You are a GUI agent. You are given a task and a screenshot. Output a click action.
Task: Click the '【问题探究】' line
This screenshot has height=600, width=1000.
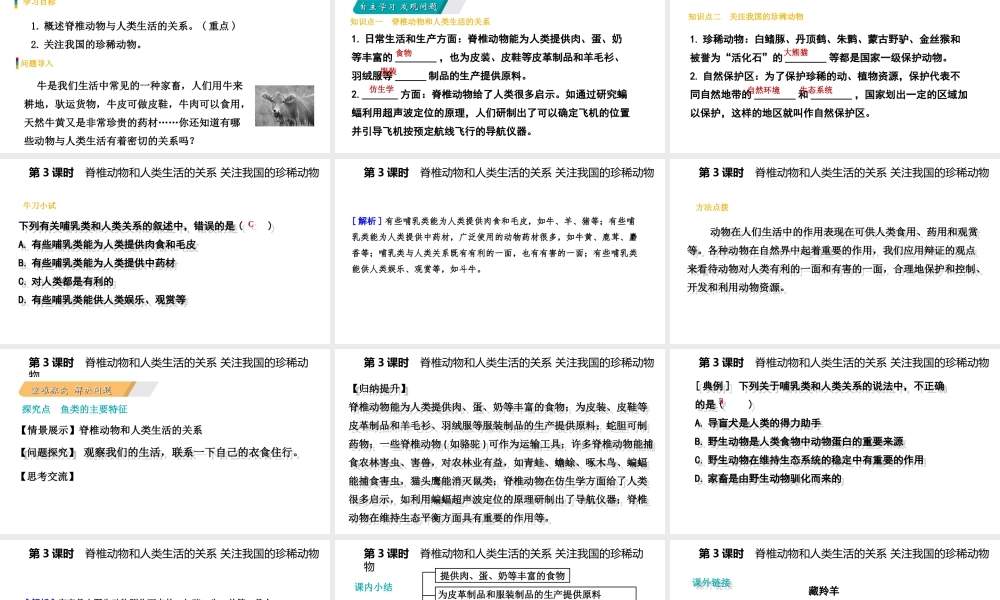point(158,453)
